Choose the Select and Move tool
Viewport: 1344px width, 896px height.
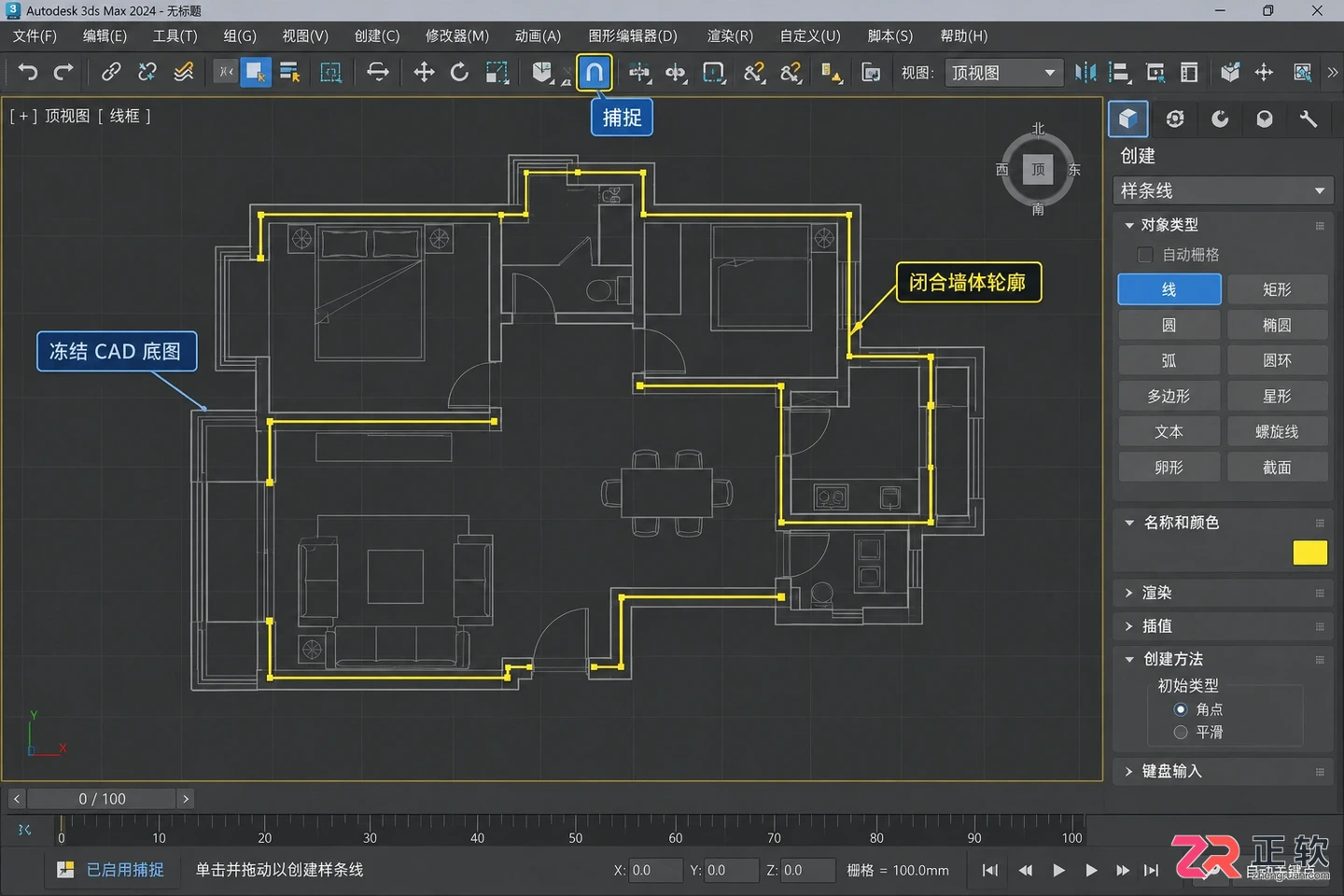pyautogui.click(x=424, y=72)
